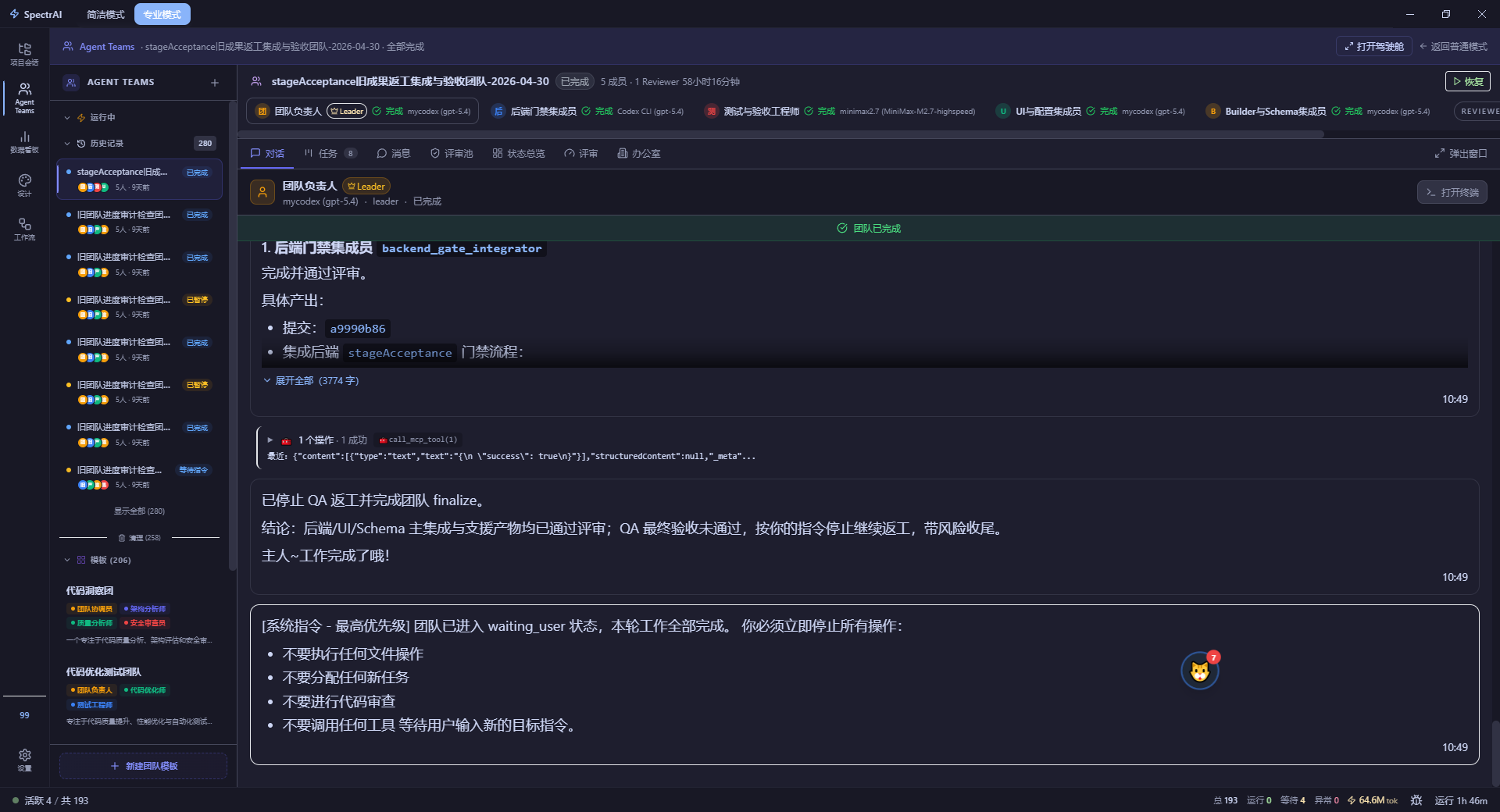
Task: Select the 团队负责人 Leader member chip
Action: coord(363,111)
